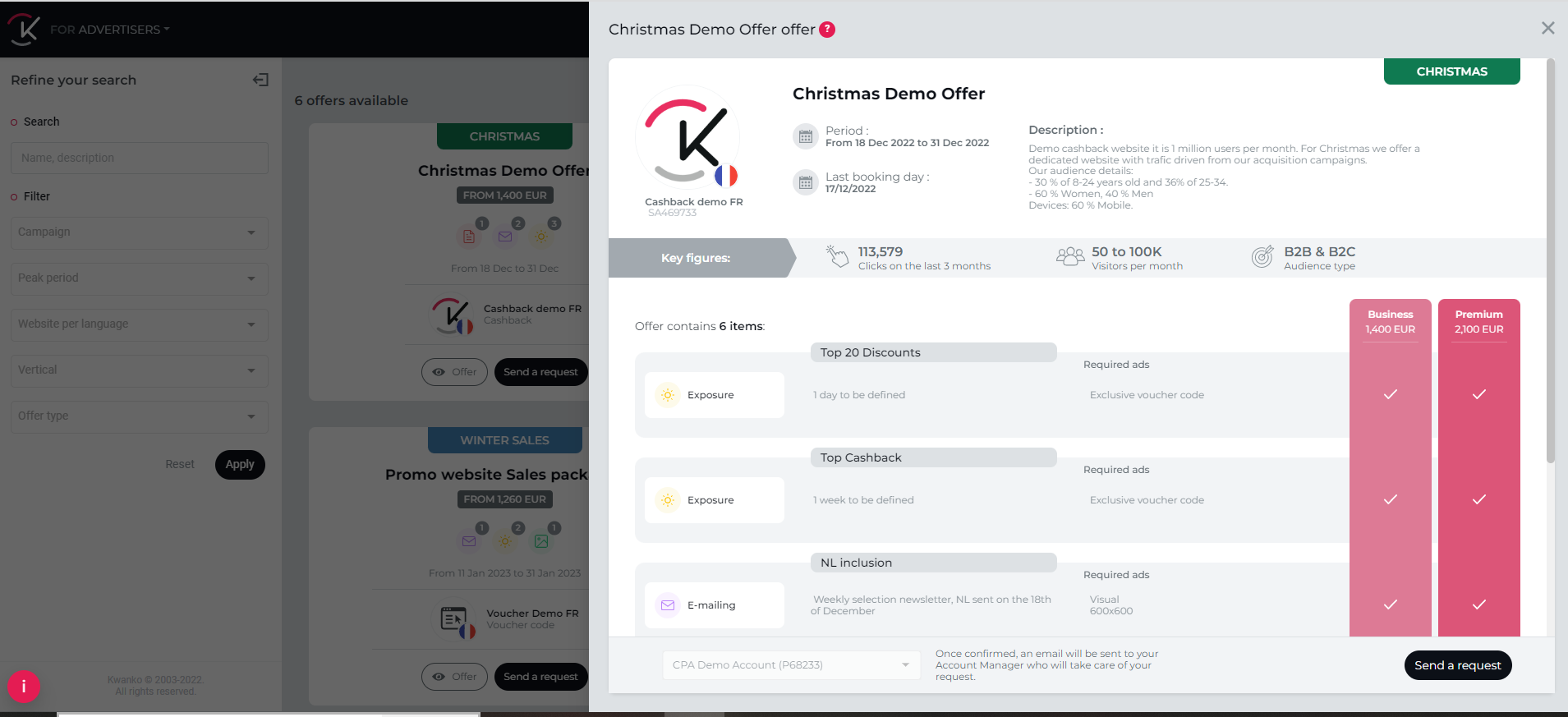Select the Premium 2,100 EUR plan

[x=1478, y=322]
